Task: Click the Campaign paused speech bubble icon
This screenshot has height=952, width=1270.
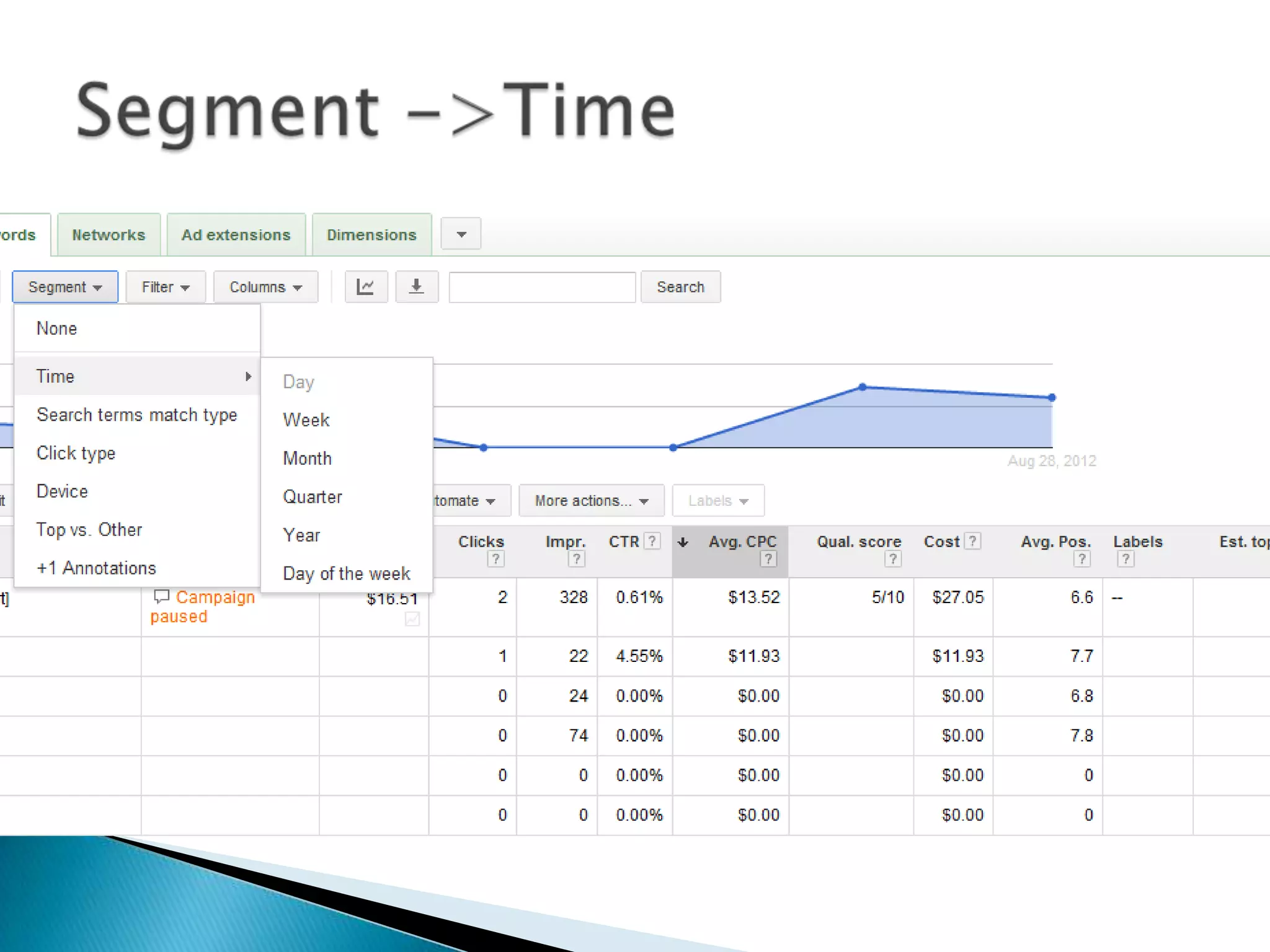Action: click(x=161, y=596)
